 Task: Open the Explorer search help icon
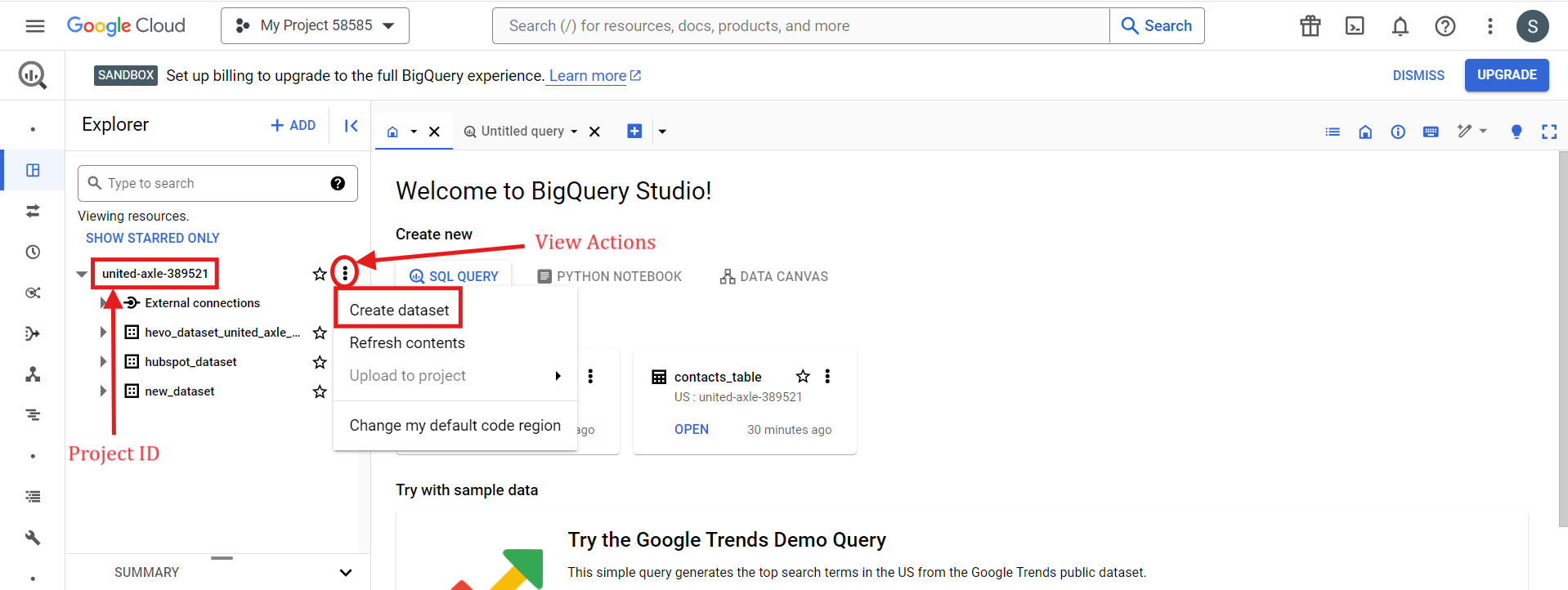[x=338, y=183]
